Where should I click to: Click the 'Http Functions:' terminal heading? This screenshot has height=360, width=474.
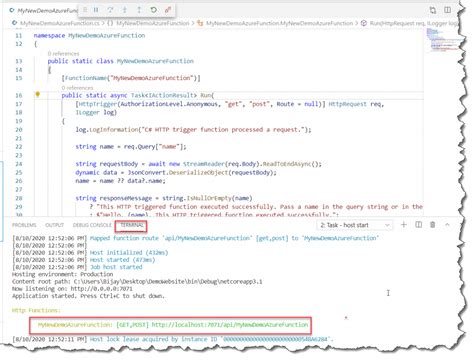36,310
